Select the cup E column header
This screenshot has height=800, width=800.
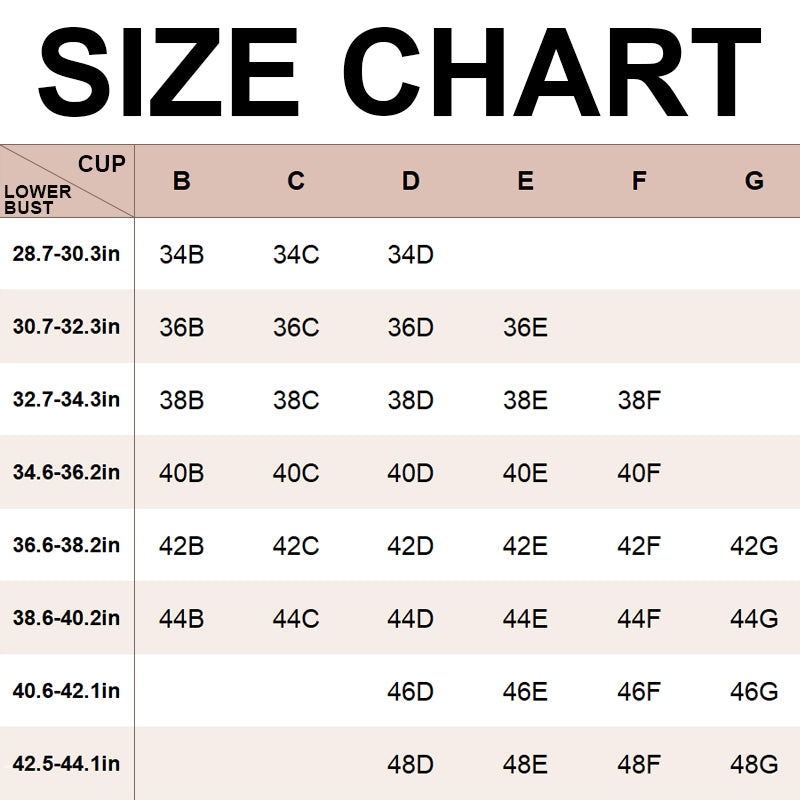click(x=526, y=181)
